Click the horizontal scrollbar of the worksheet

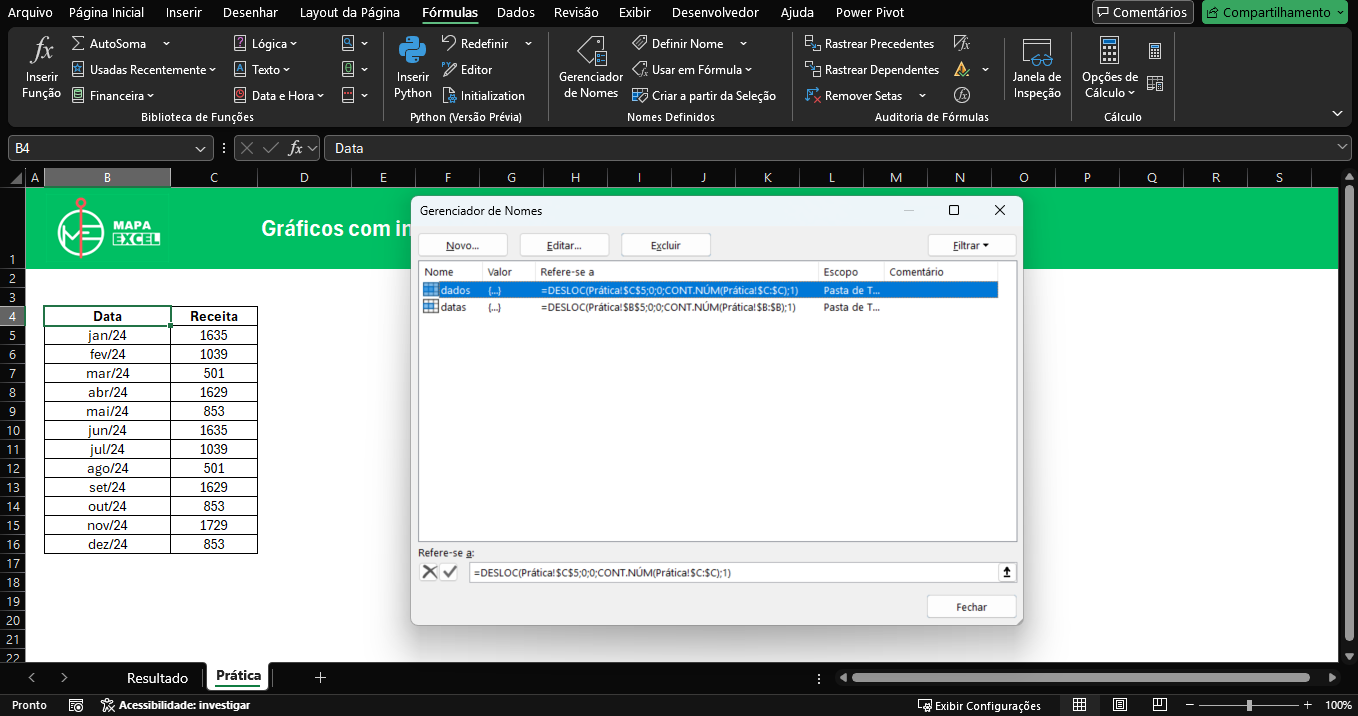(1080, 677)
